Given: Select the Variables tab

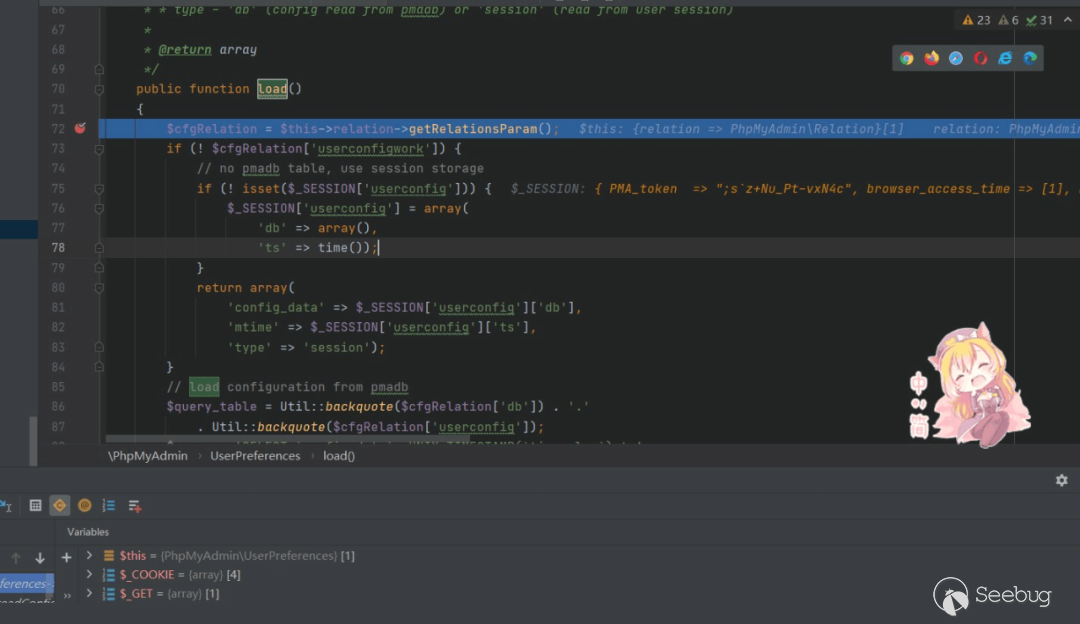Looking at the screenshot, I should tap(88, 532).
